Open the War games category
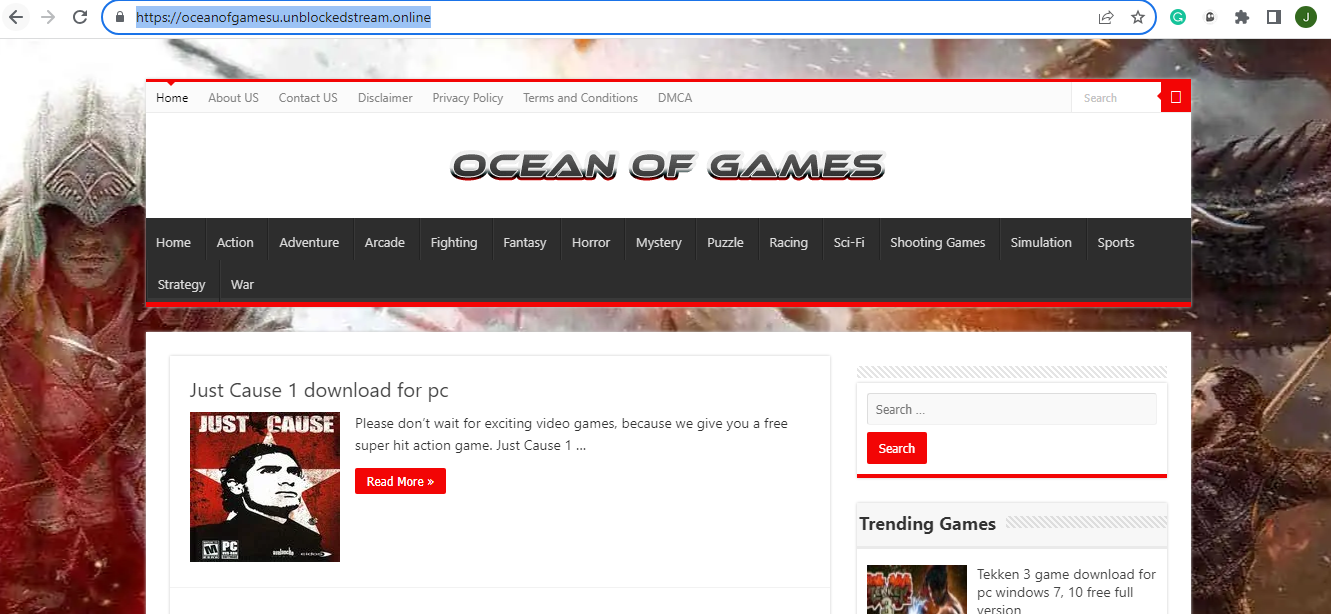 pos(242,284)
